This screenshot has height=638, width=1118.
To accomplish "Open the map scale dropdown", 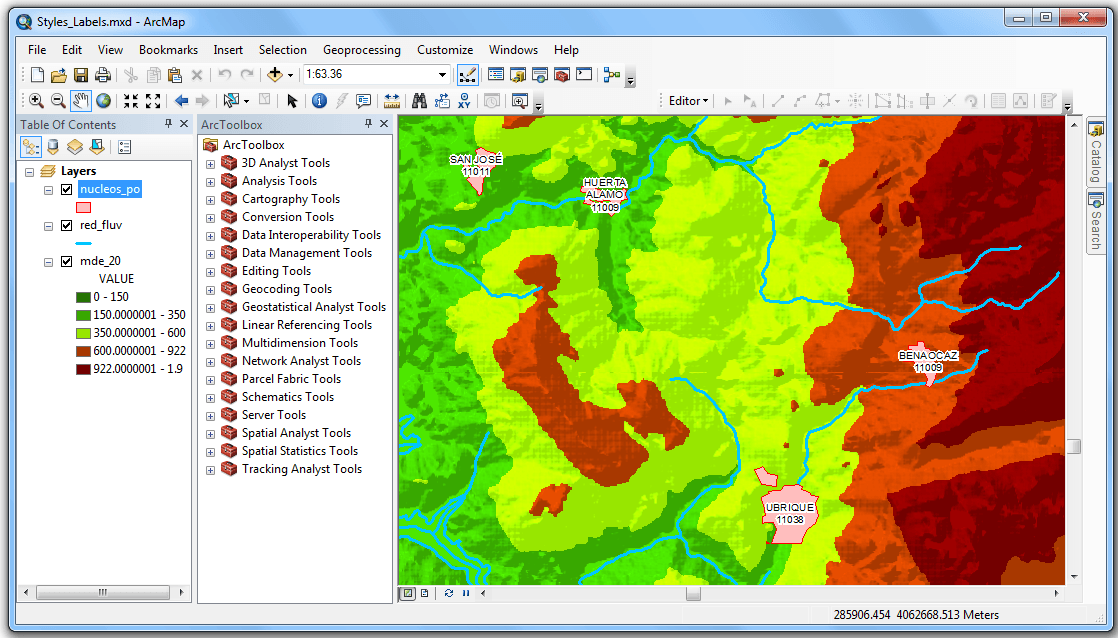I will tap(443, 75).
